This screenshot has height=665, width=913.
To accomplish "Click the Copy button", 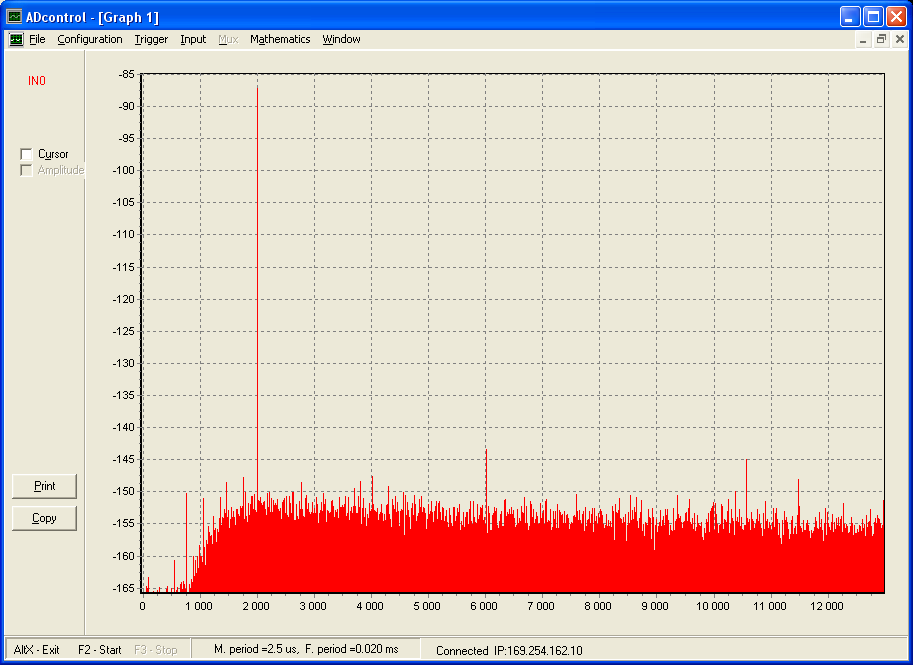I will click(44, 518).
